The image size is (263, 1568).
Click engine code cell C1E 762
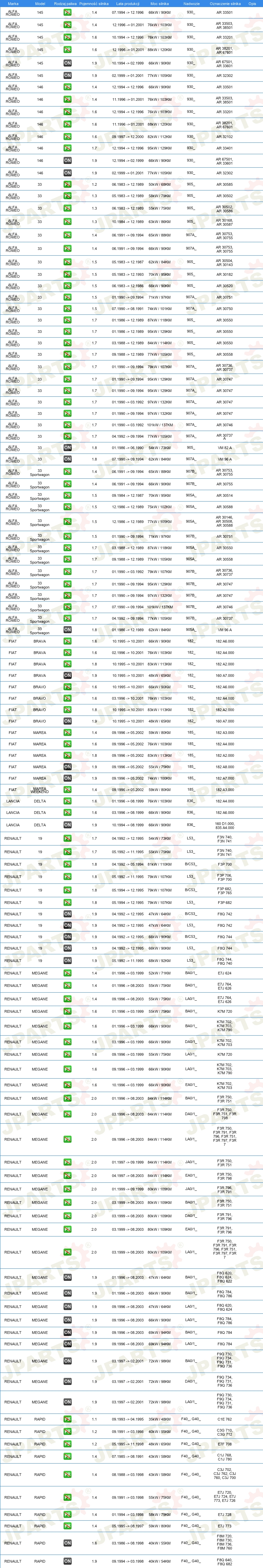coord(224,1419)
